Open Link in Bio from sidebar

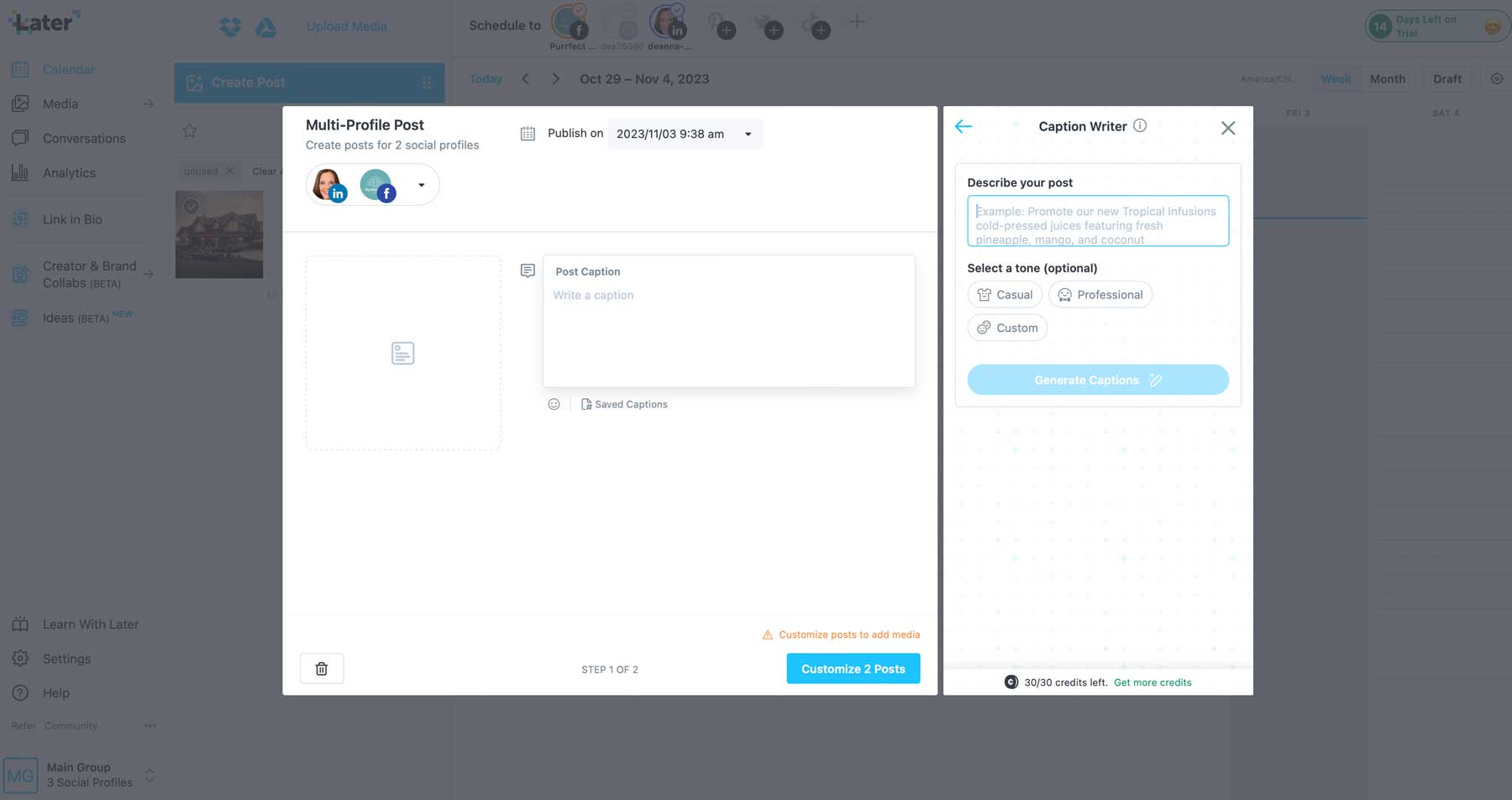coord(72,219)
